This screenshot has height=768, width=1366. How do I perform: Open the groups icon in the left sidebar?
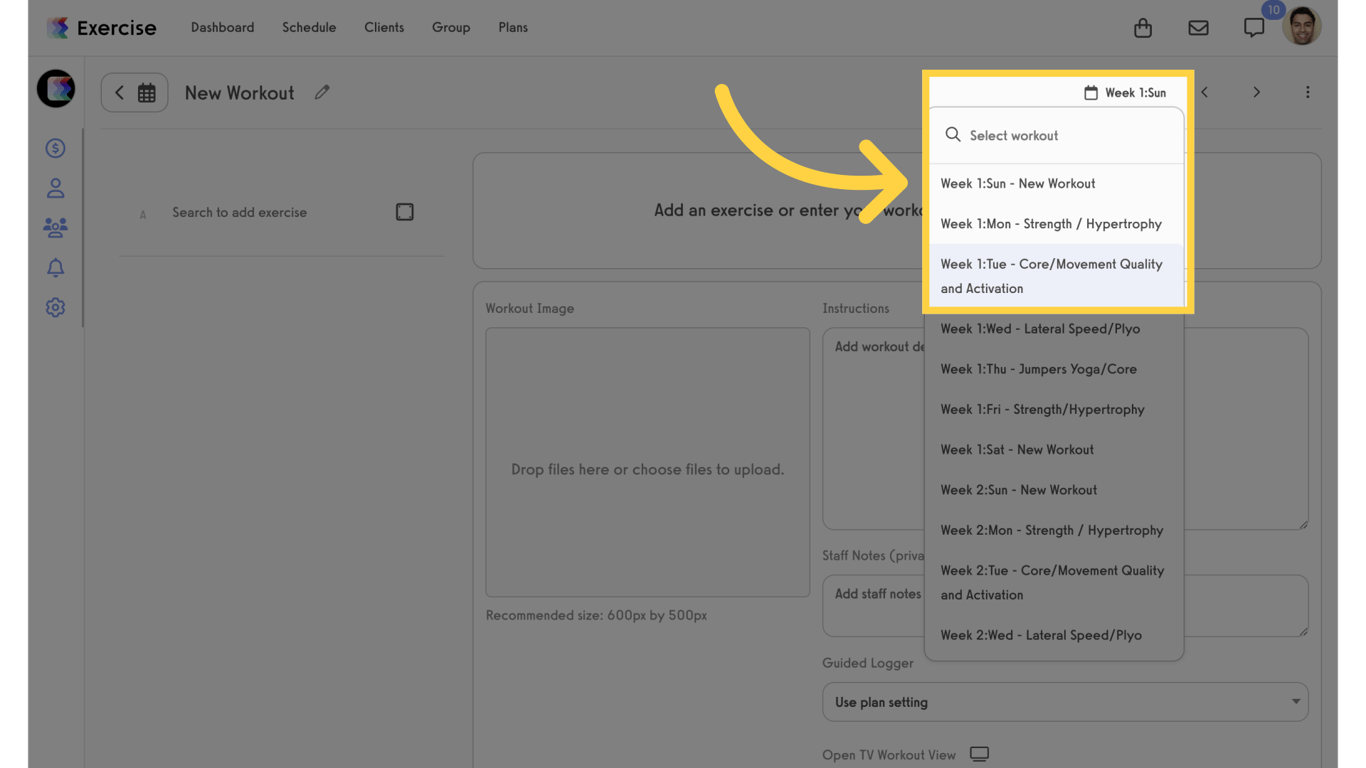click(x=55, y=227)
